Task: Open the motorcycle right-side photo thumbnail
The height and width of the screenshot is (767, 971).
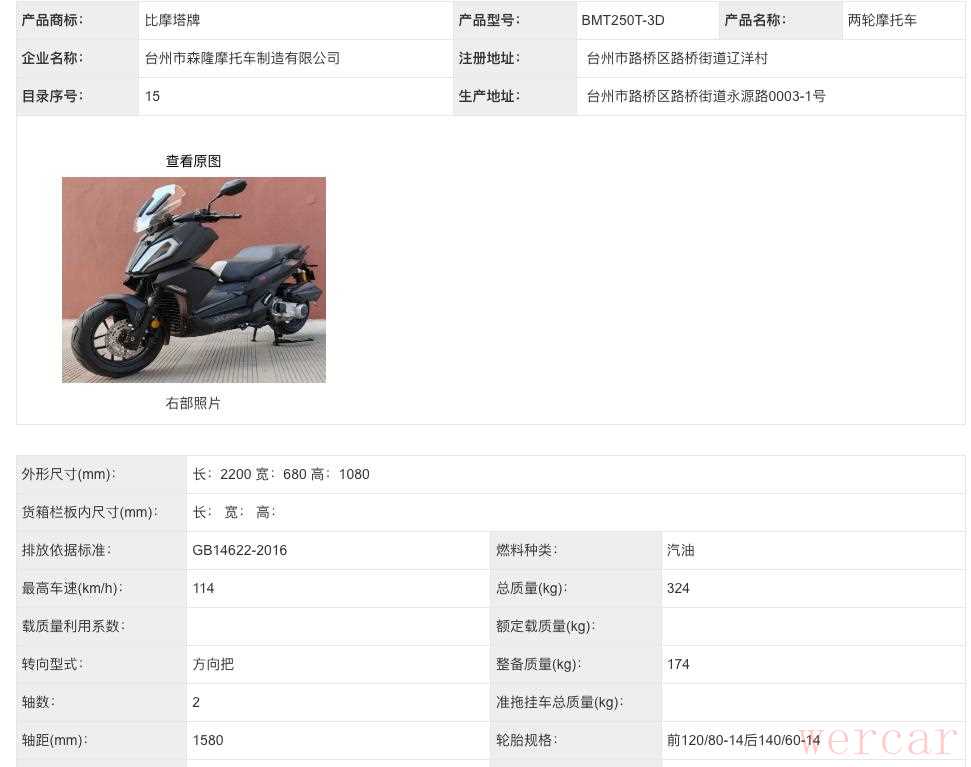Action: coord(194,280)
